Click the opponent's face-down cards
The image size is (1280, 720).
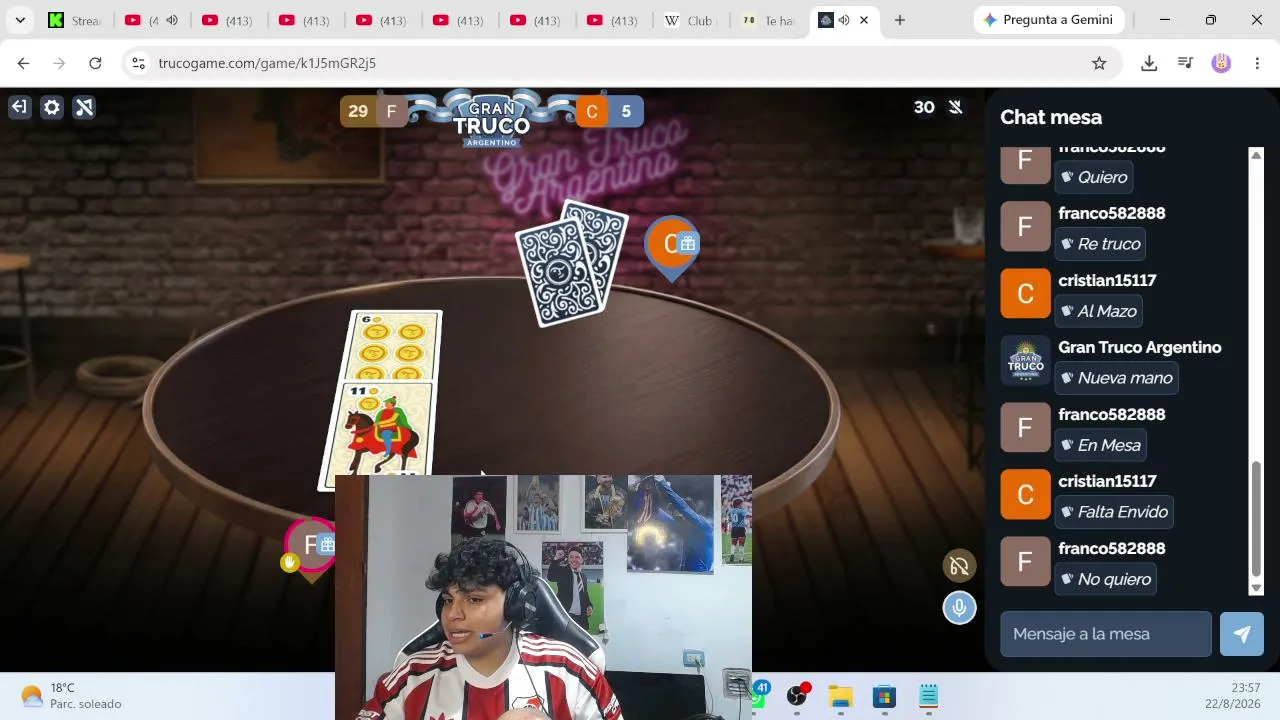click(571, 262)
